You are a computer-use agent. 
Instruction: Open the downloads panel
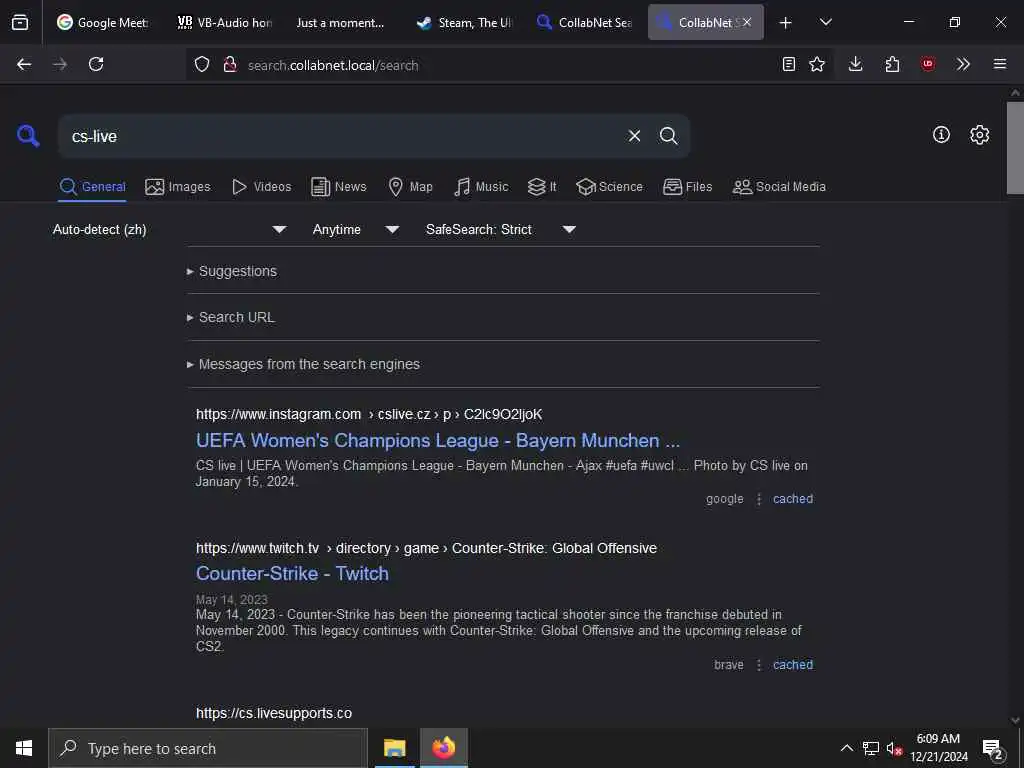click(x=856, y=64)
